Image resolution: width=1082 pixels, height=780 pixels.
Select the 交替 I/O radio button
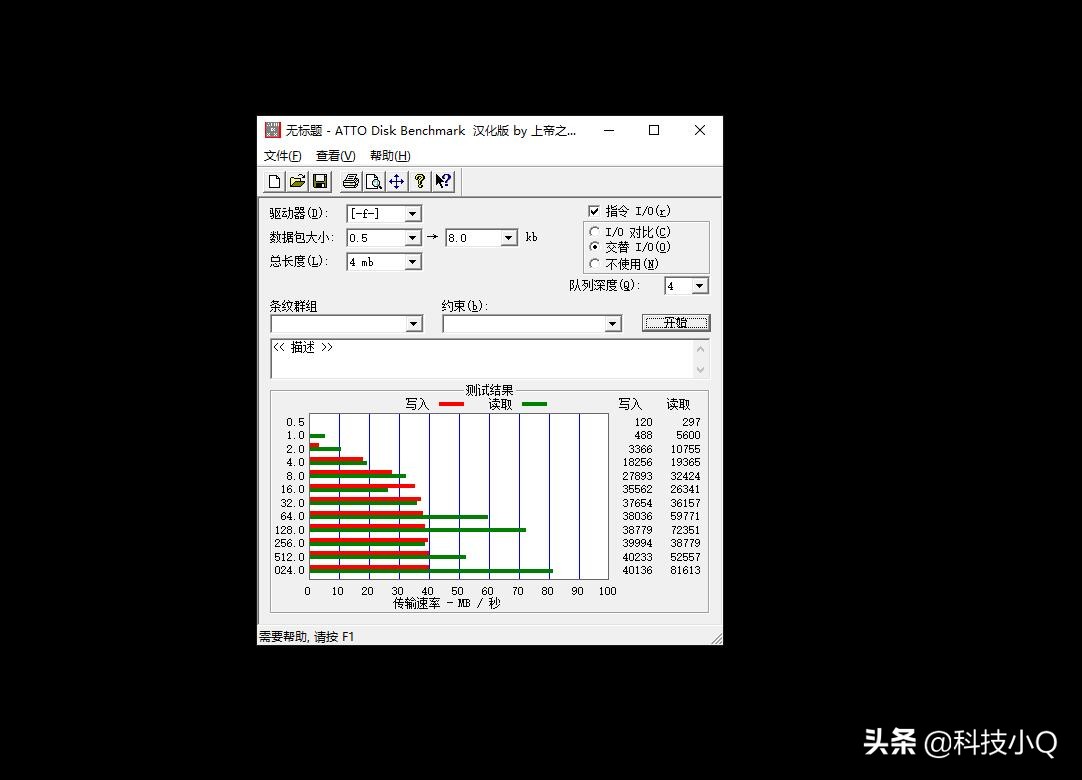tap(594, 247)
